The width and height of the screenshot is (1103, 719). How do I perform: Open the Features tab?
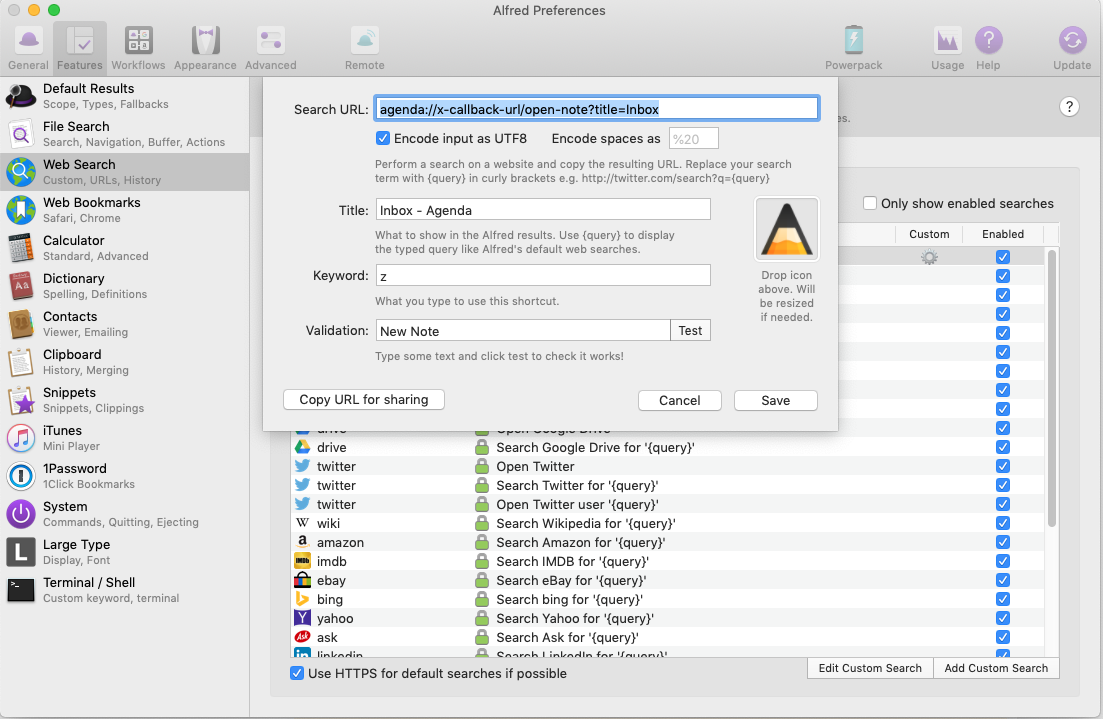[x=79, y=48]
